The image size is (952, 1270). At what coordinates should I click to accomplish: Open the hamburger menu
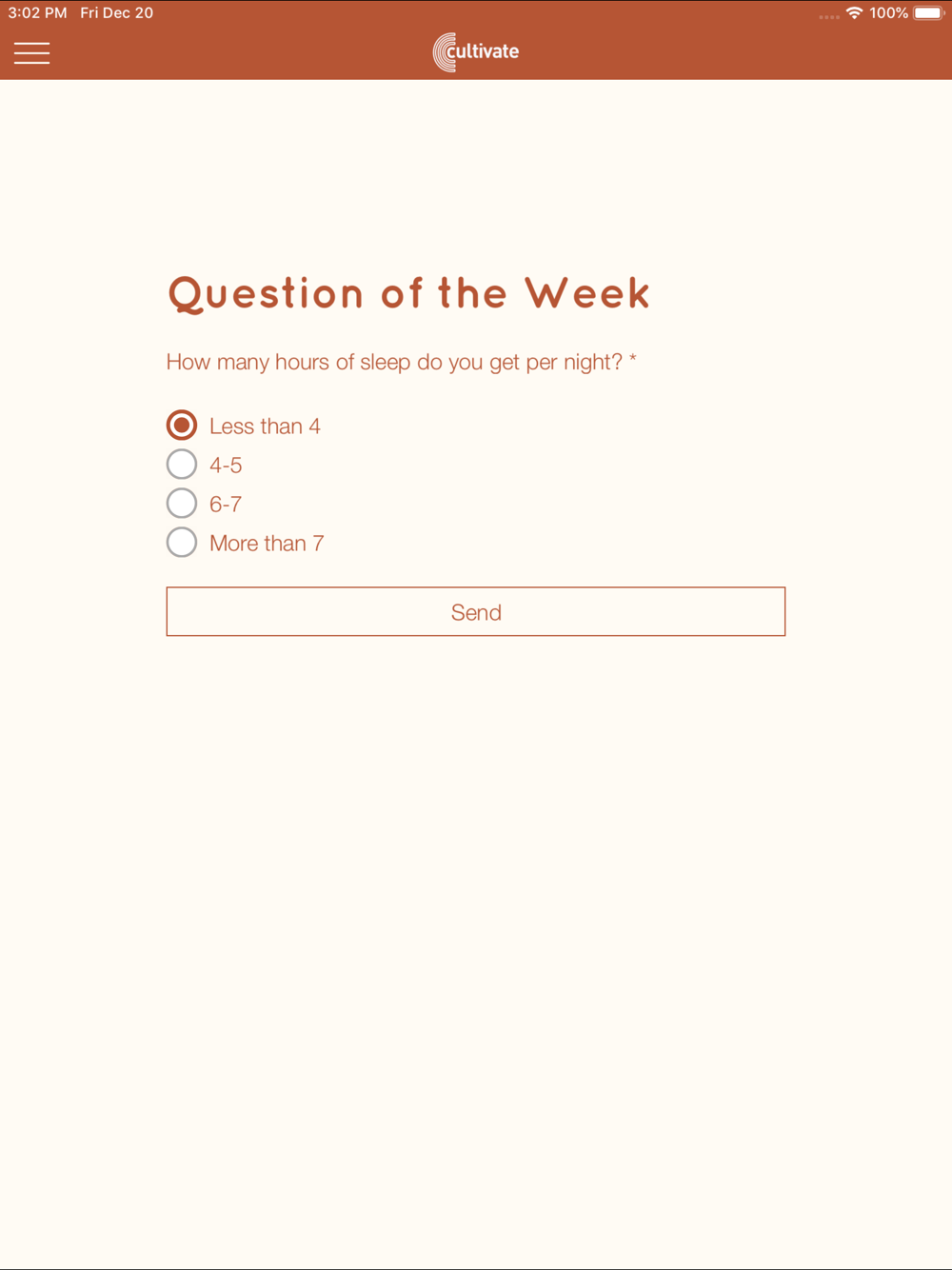point(31,53)
